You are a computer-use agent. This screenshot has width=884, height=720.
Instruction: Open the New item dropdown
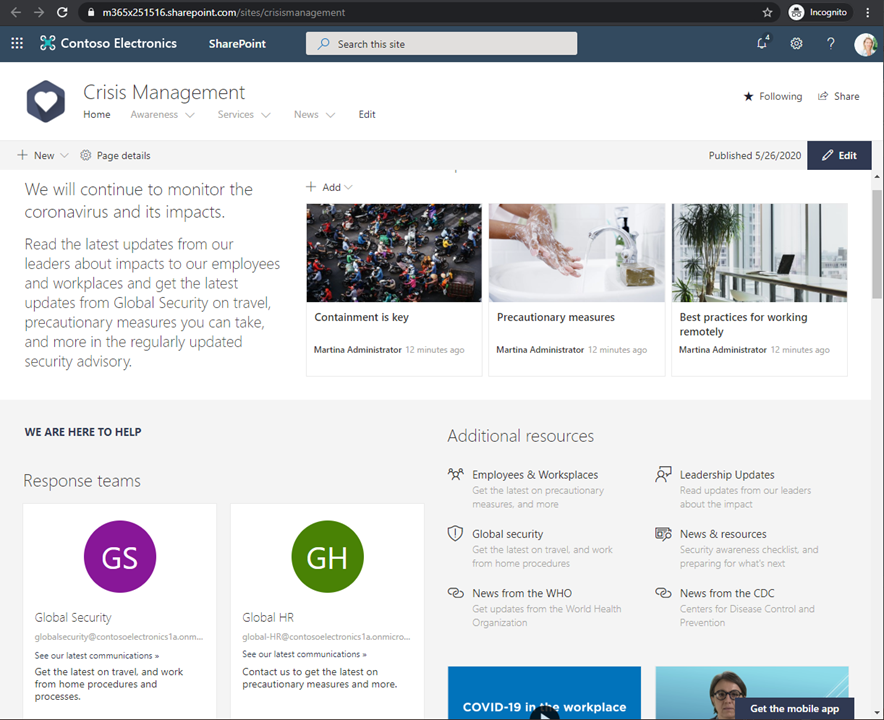click(43, 155)
